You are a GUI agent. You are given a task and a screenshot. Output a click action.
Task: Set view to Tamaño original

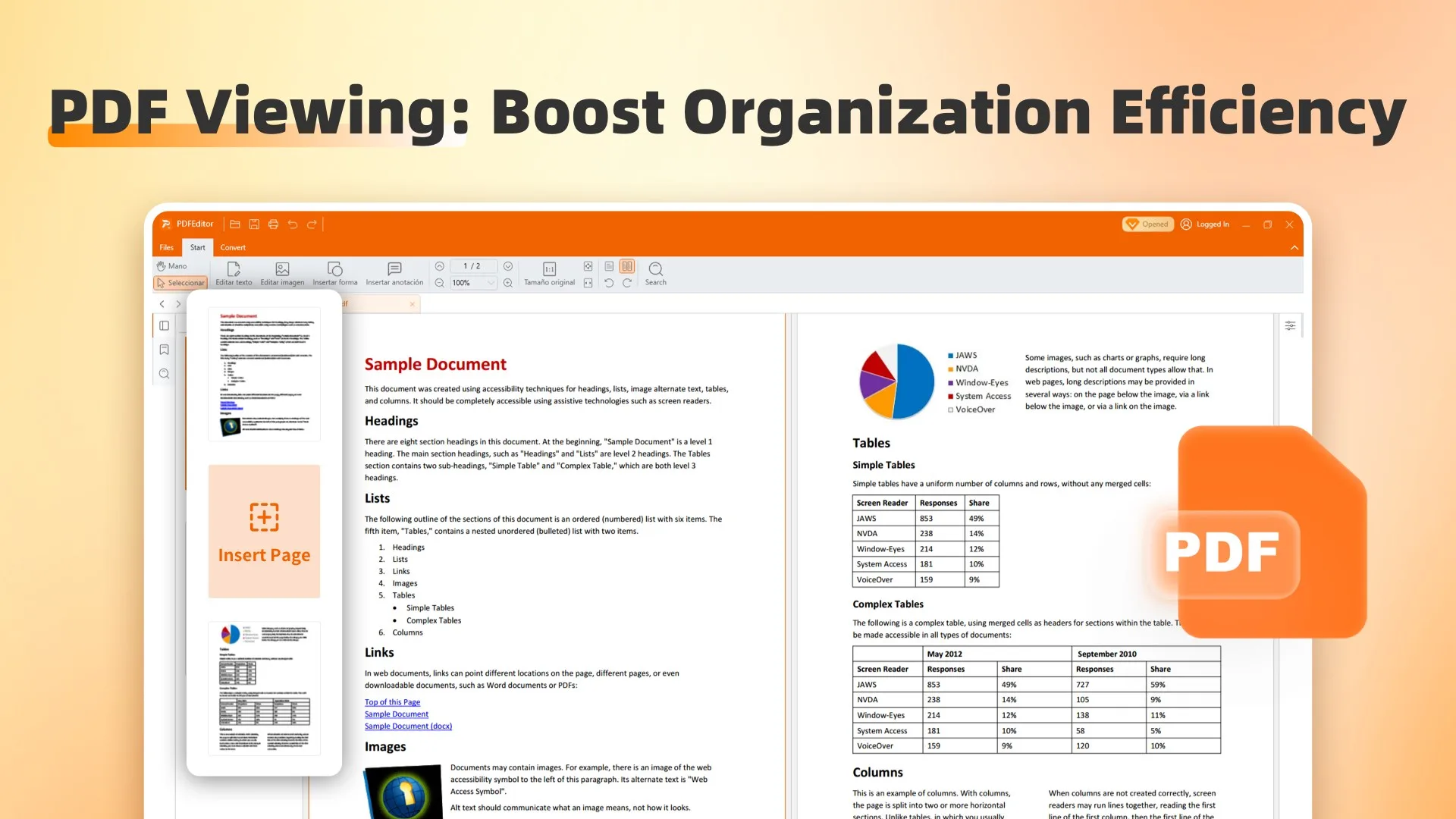coord(549,274)
